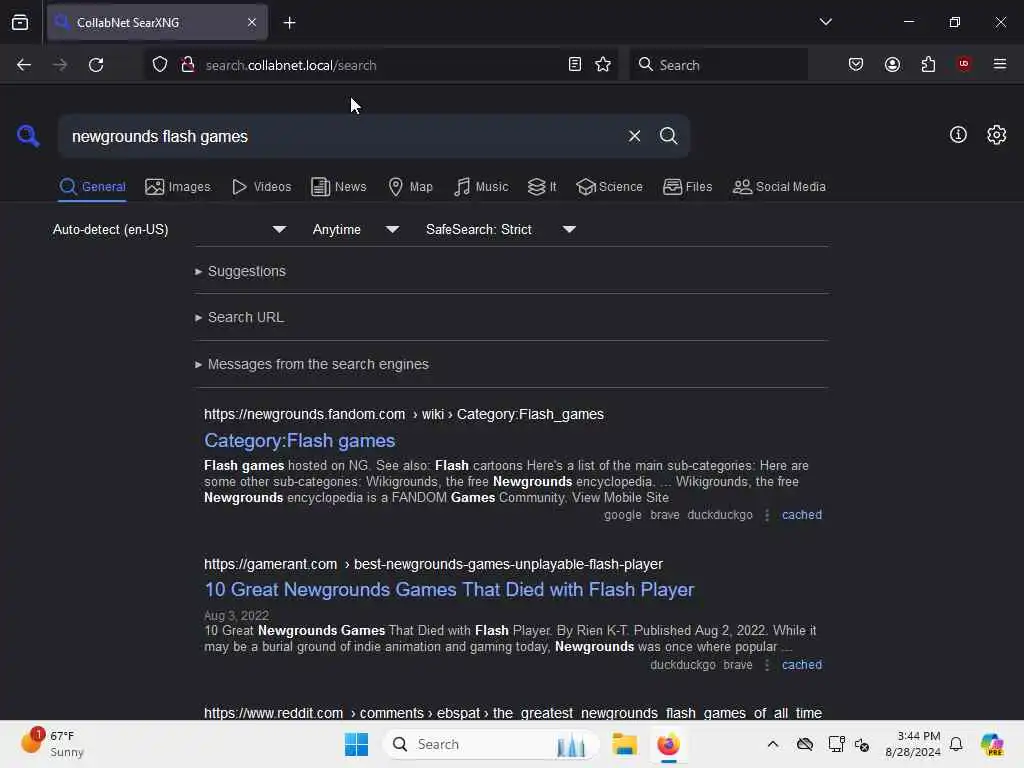Open the About info icon

point(958,135)
